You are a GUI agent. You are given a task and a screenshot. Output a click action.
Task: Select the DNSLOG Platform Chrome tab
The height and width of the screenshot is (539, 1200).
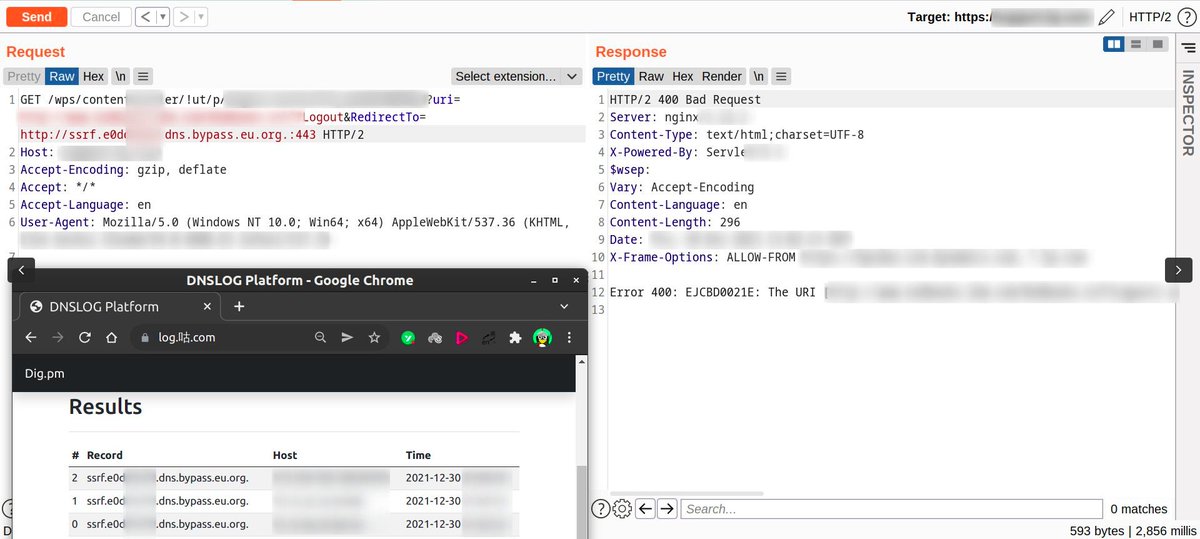point(119,307)
